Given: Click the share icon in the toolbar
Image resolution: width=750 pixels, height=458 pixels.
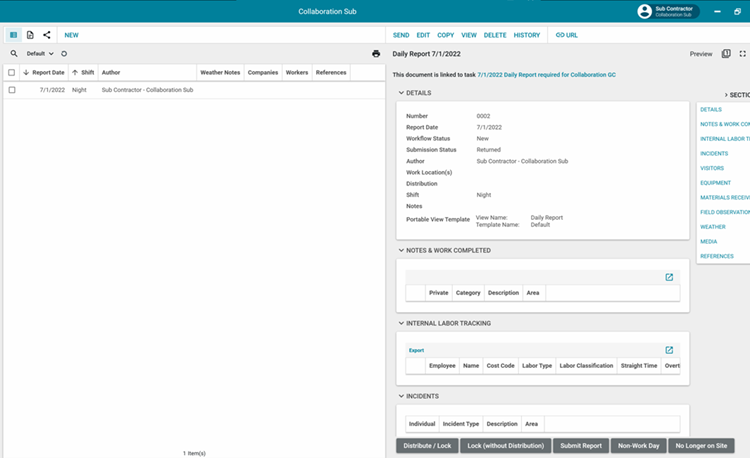Looking at the screenshot, I should 47,35.
